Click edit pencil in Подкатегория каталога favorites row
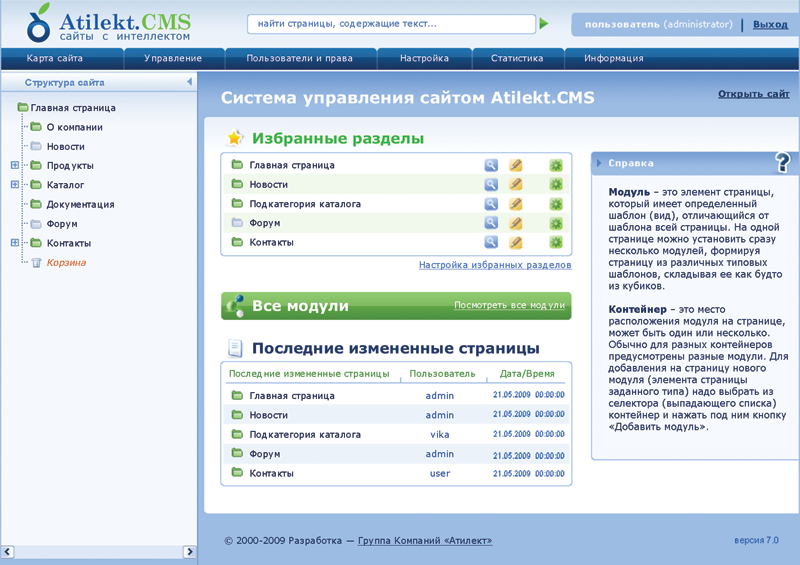The height and width of the screenshot is (565, 800). pos(516,204)
